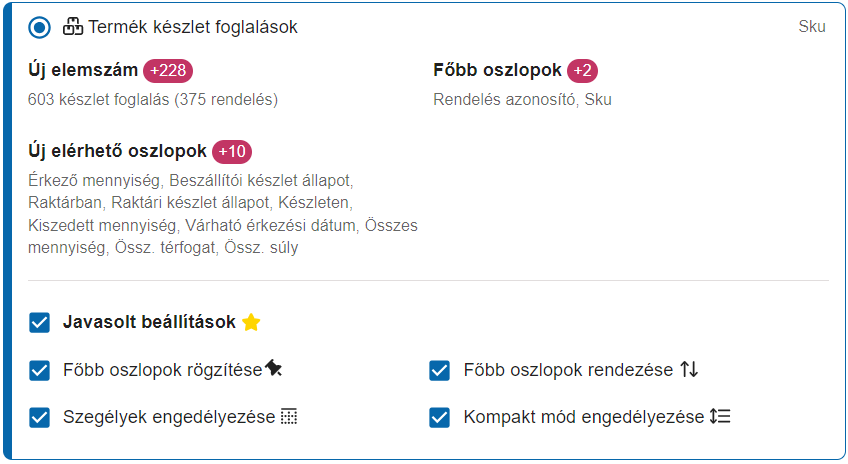Screen dimensions: 848x464
Task: Click the +228 badge next to Új elemszám
Action: (x=168, y=71)
